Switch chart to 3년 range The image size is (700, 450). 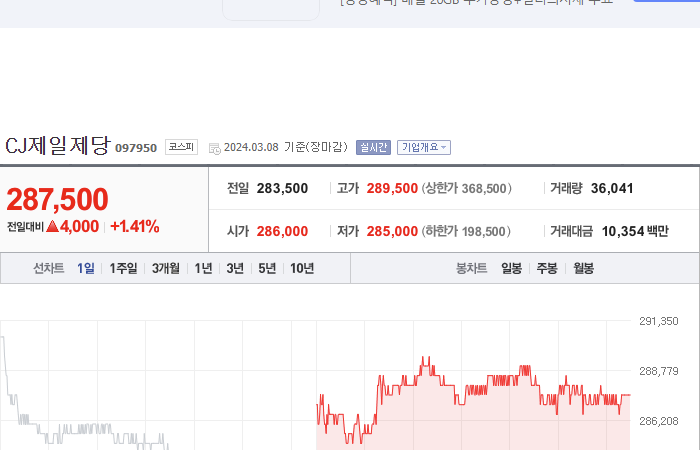(x=235, y=268)
